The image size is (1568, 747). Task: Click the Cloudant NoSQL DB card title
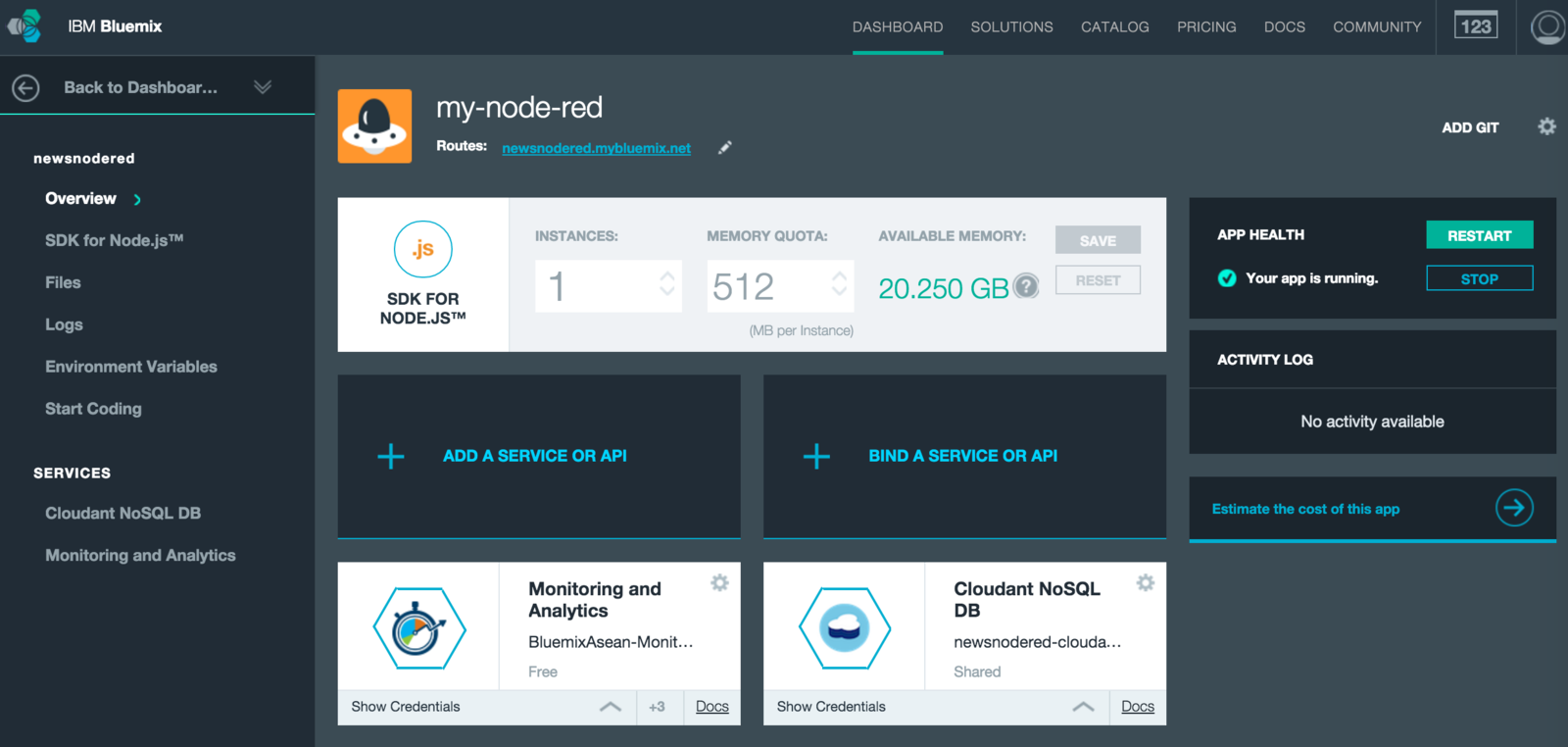[1027, 600]
